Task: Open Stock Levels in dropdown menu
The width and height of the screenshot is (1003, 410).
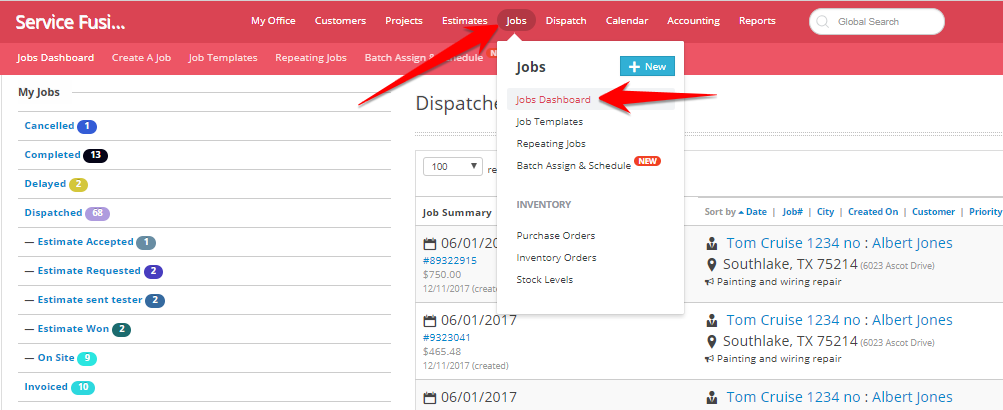Action: pos(544,280)
